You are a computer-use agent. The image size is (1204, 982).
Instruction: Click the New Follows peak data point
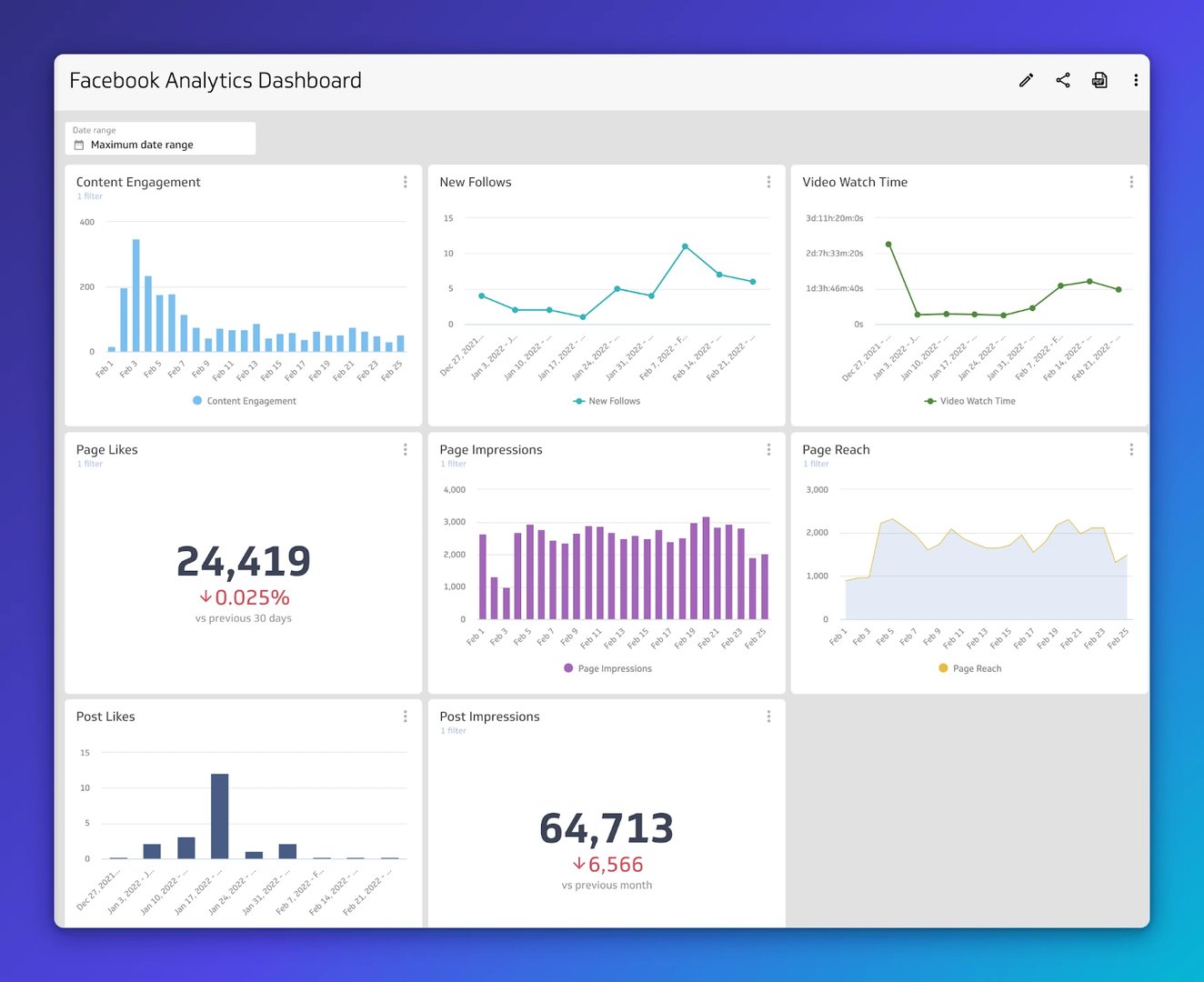coord(685,246)
